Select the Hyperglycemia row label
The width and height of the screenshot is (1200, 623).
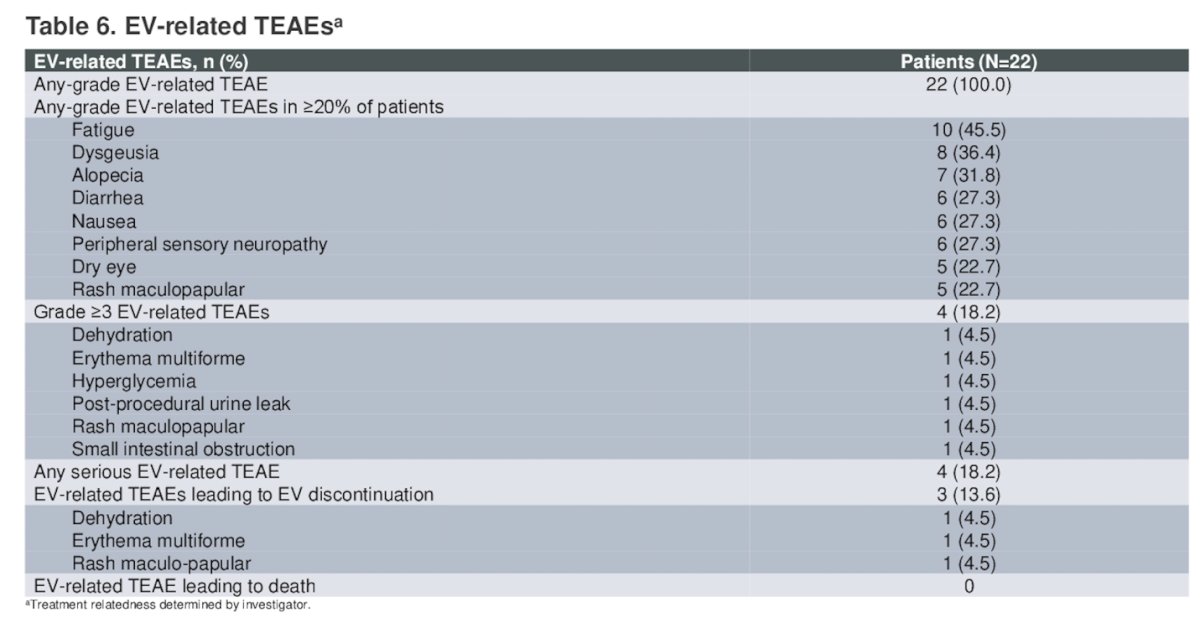click(x=133, y=381)
